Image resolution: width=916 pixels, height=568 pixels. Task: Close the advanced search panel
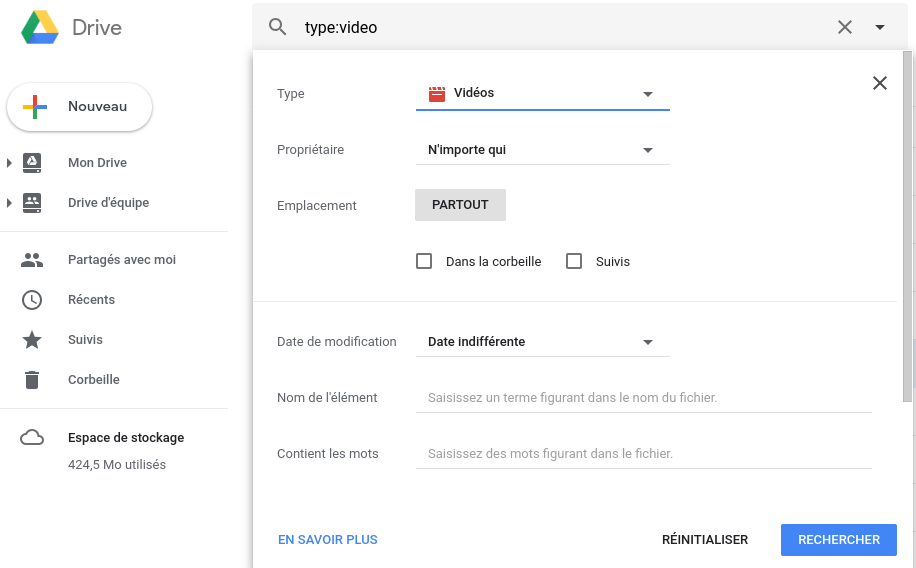click(880, 83)
